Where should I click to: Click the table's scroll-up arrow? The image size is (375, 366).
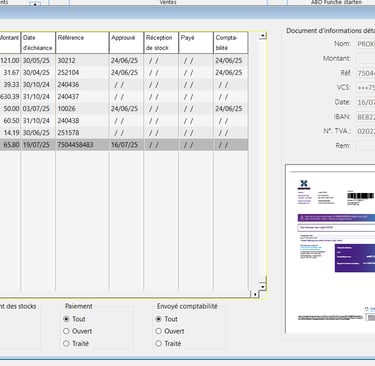coord(263,35)
